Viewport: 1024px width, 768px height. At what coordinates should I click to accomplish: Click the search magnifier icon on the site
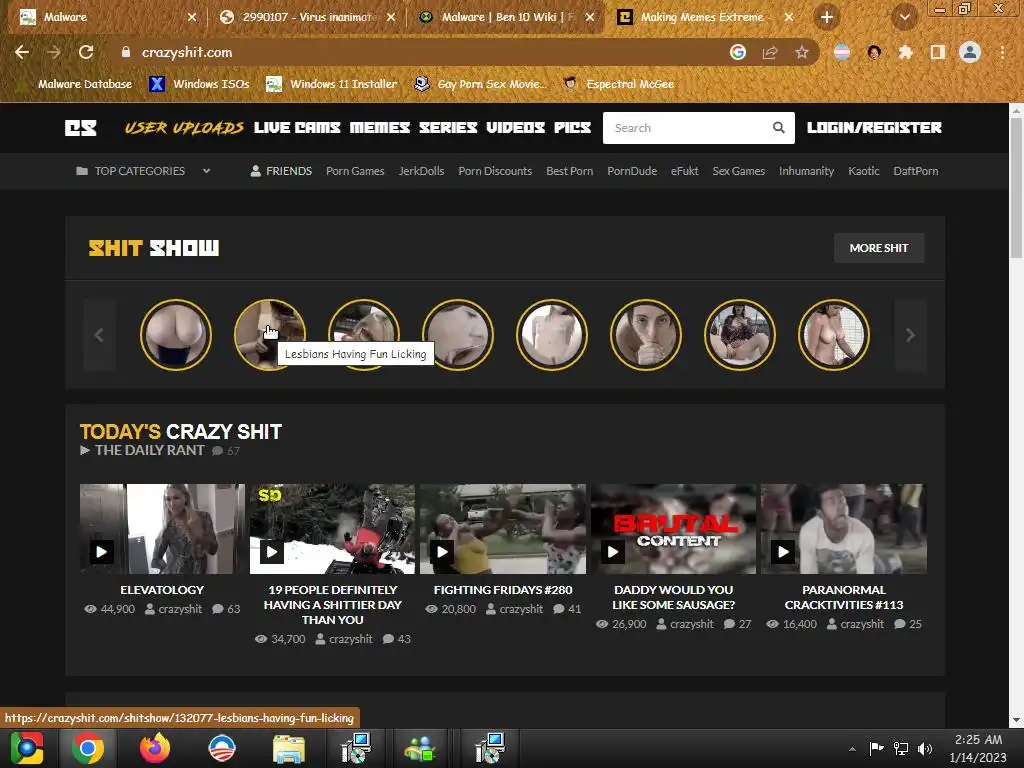coord(778,127)
